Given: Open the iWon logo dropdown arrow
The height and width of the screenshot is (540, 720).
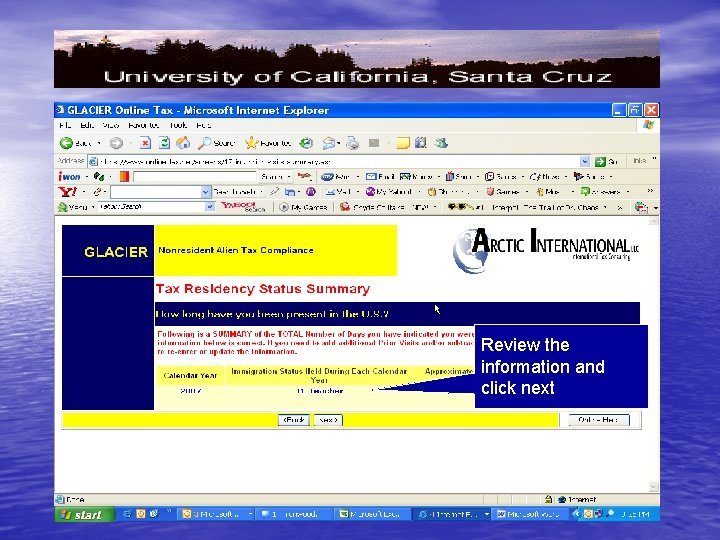Looking at the screenshot, I should [x=86, y=177].
